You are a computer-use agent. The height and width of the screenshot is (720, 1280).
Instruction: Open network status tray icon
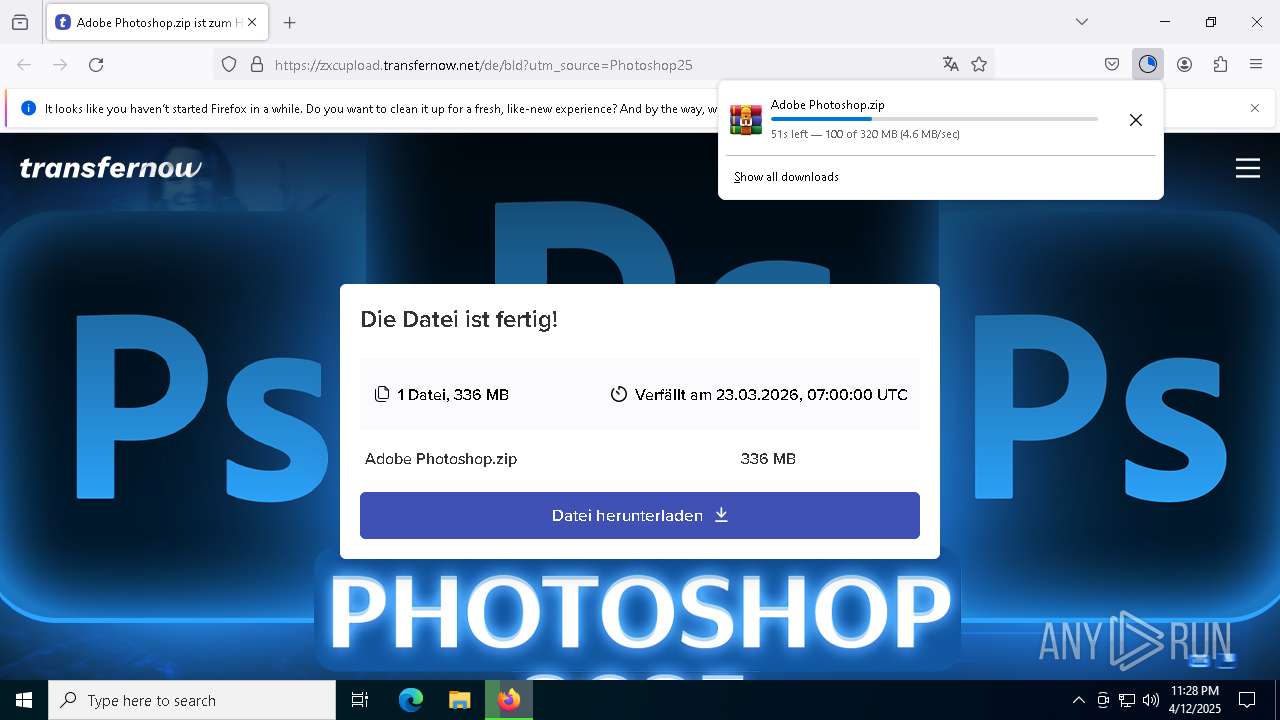[1127, 700]
